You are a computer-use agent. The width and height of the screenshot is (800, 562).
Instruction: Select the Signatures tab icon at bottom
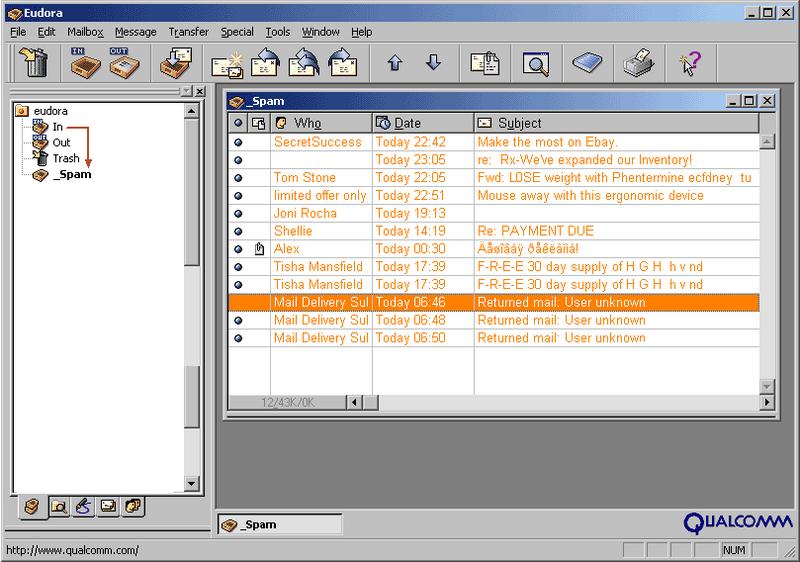point(84,506)
